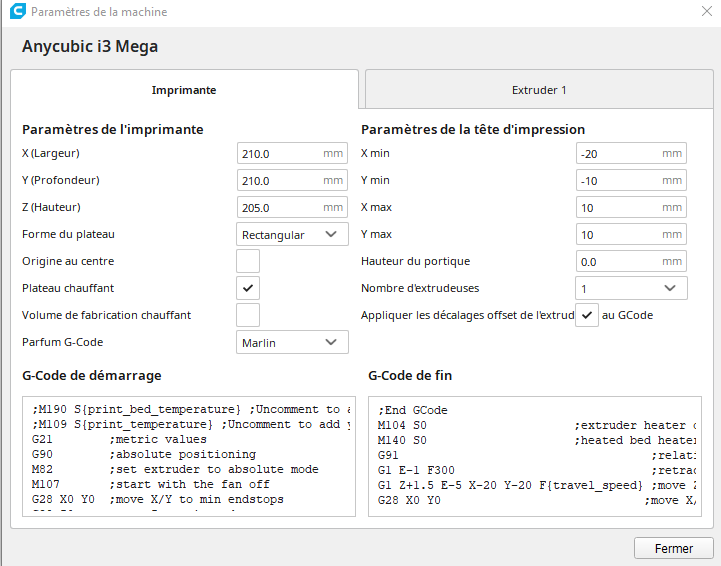
Task: Click the X (Largeur) width field
Action: [x=280, y=154]
